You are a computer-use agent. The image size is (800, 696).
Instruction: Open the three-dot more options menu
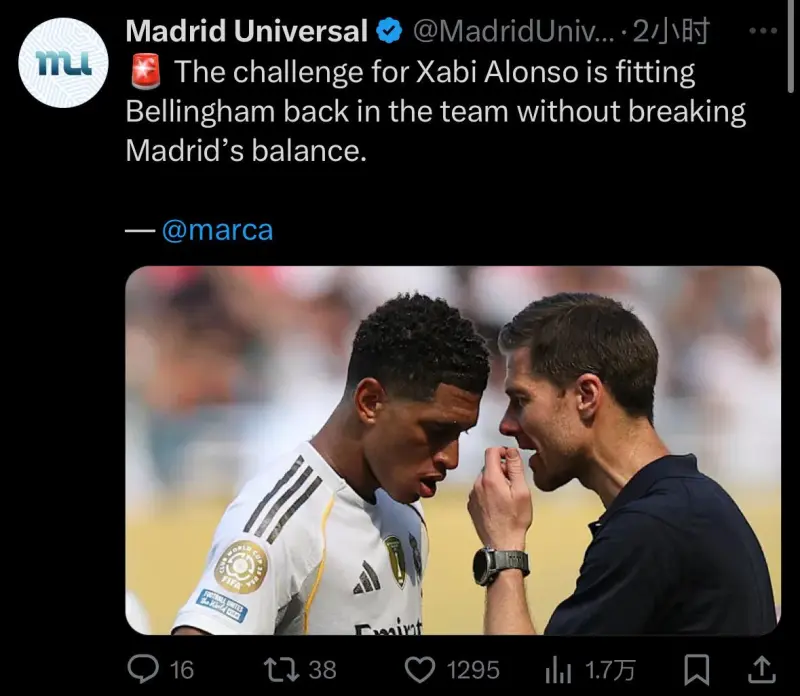coord(763,31)
